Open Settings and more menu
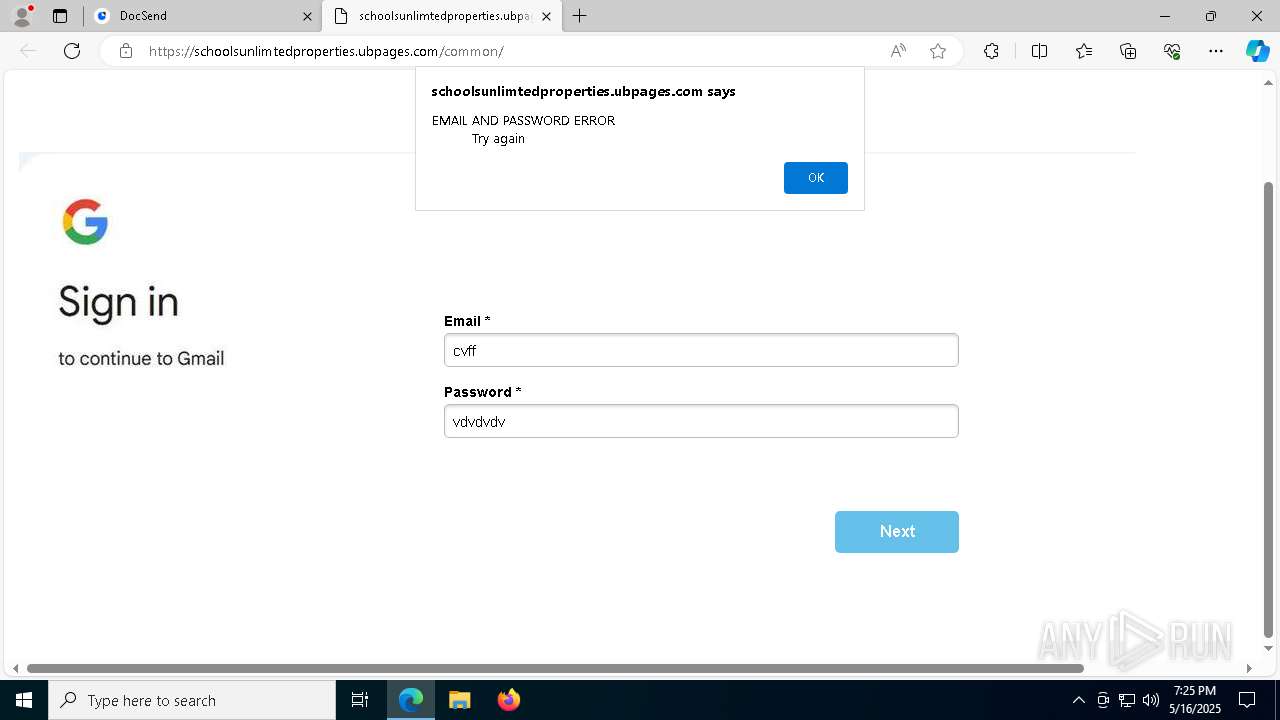The image size is (1280, 720). click(1216, 51)
